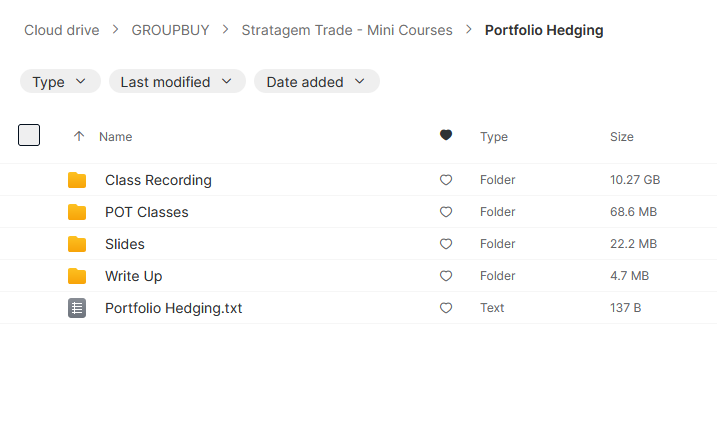This screenshot has height=432, width=717.
Task: Select the Write Up row heart icon
Action: click(446, 276)
